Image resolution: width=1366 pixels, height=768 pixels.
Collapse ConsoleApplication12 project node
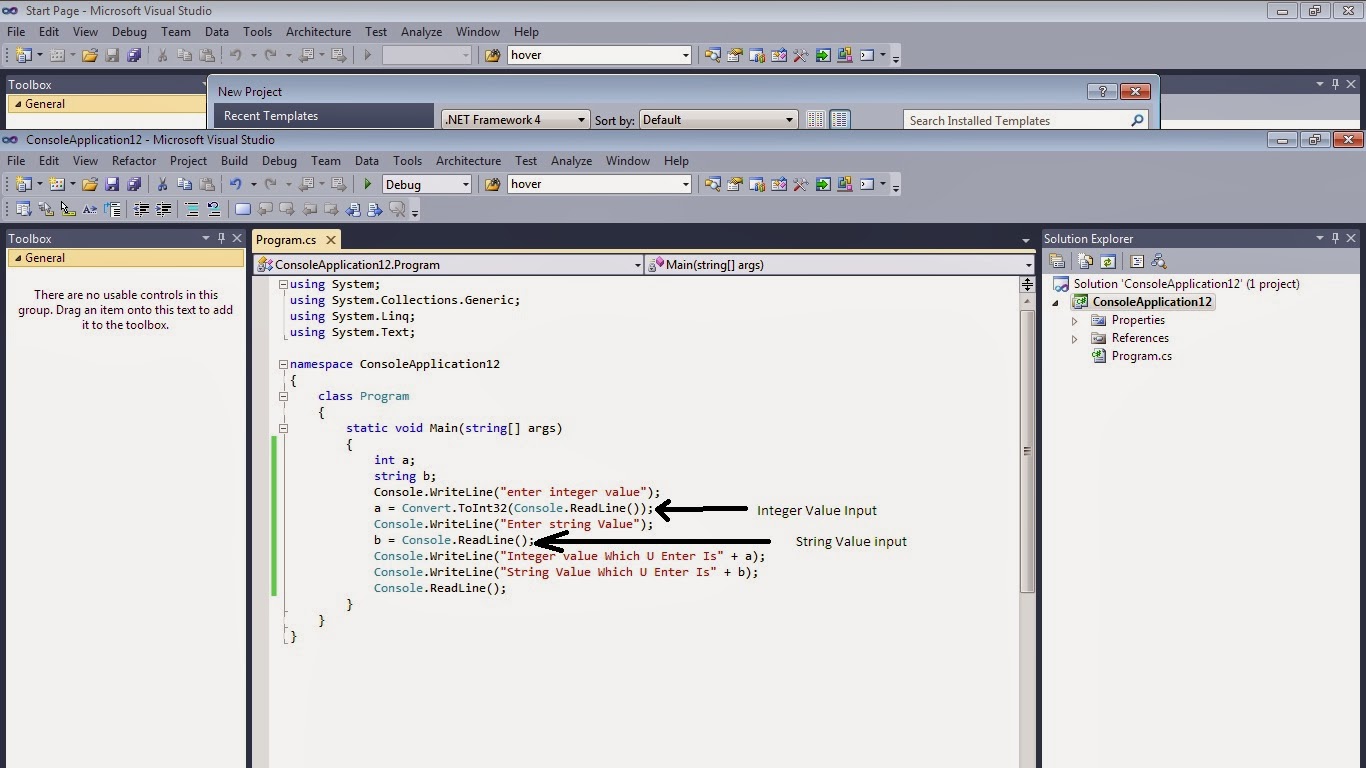1056,303
